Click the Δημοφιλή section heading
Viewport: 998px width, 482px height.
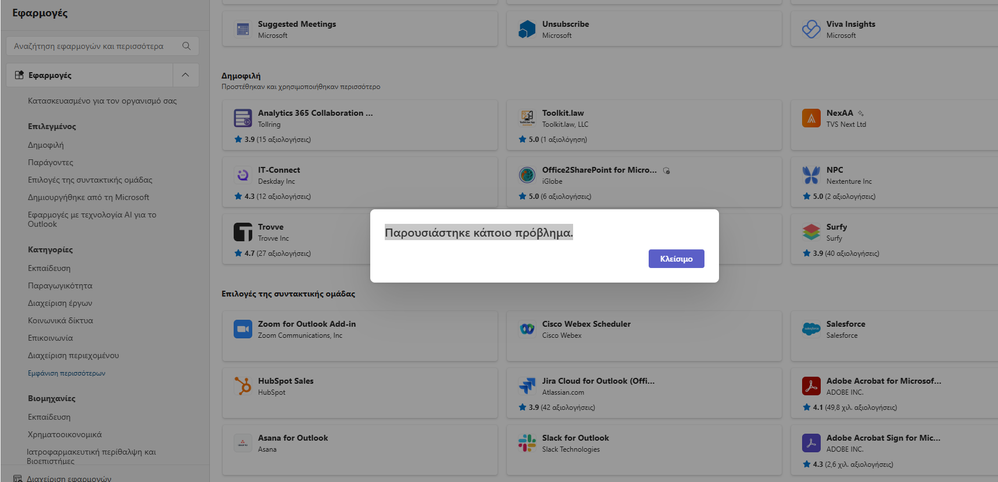click(241, 76)
